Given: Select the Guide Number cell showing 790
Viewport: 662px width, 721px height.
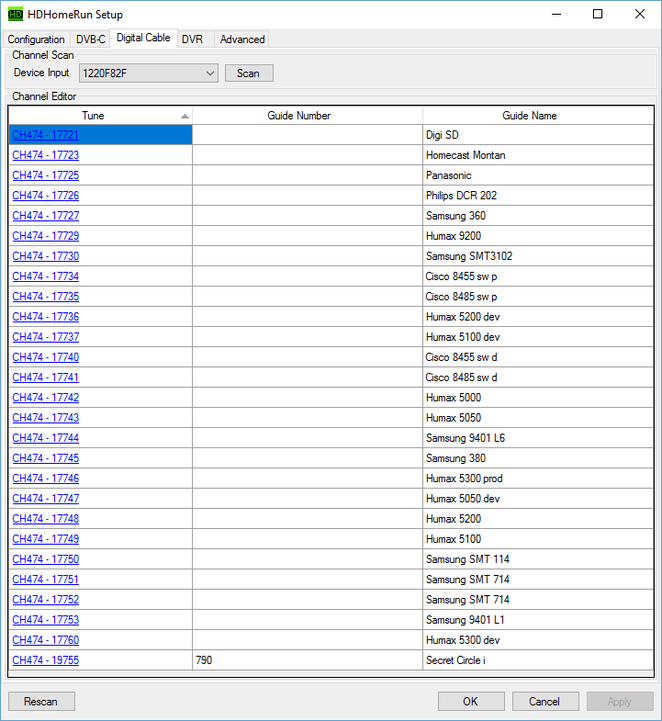Looking at the screenshot, I should pos(307,660).
